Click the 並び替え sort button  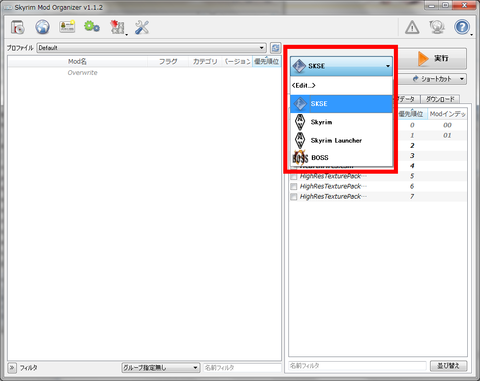click(448, 366)
